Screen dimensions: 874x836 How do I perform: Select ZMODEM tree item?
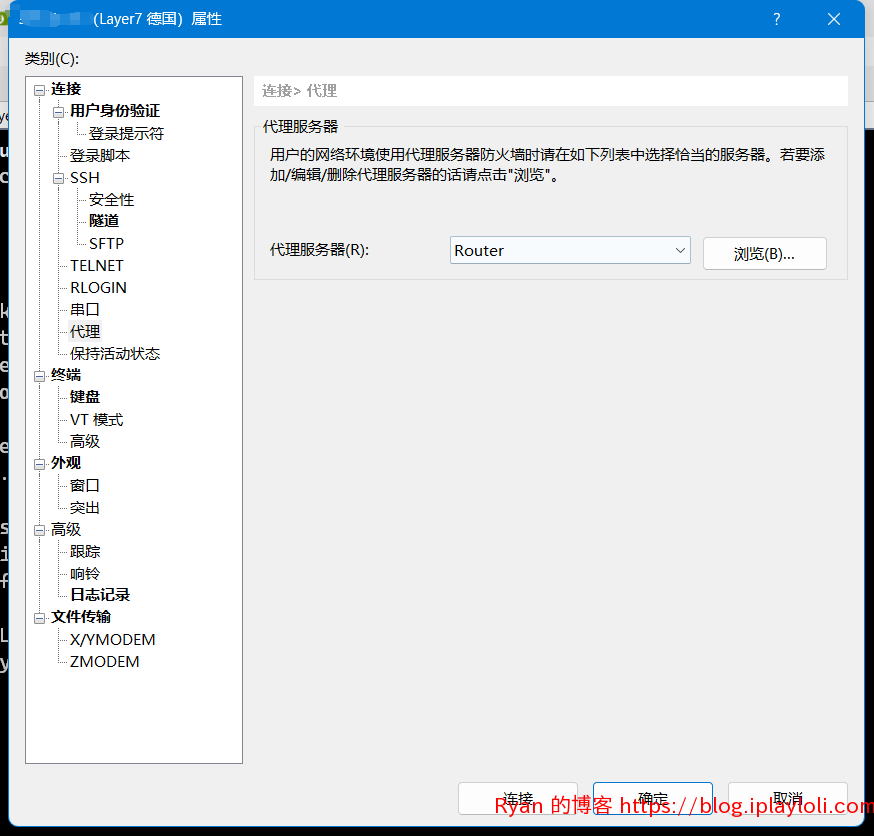(104, 662)
